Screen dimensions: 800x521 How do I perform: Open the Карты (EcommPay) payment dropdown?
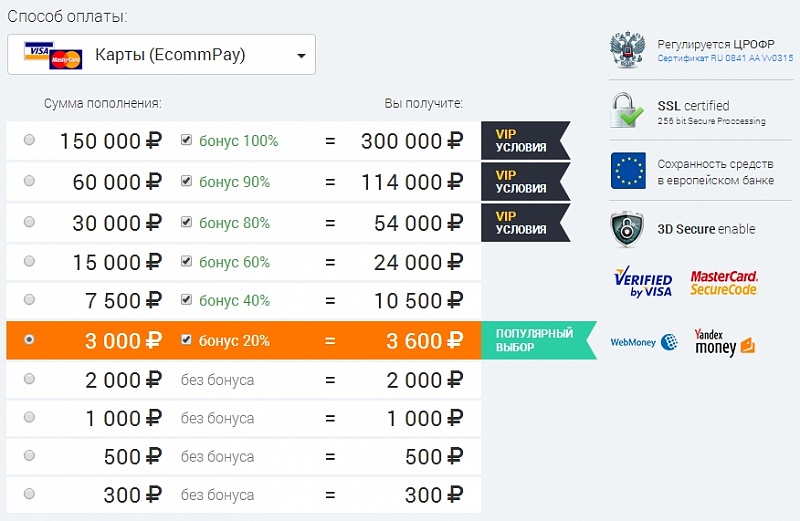pyautogui.click(x=161, y=55)
